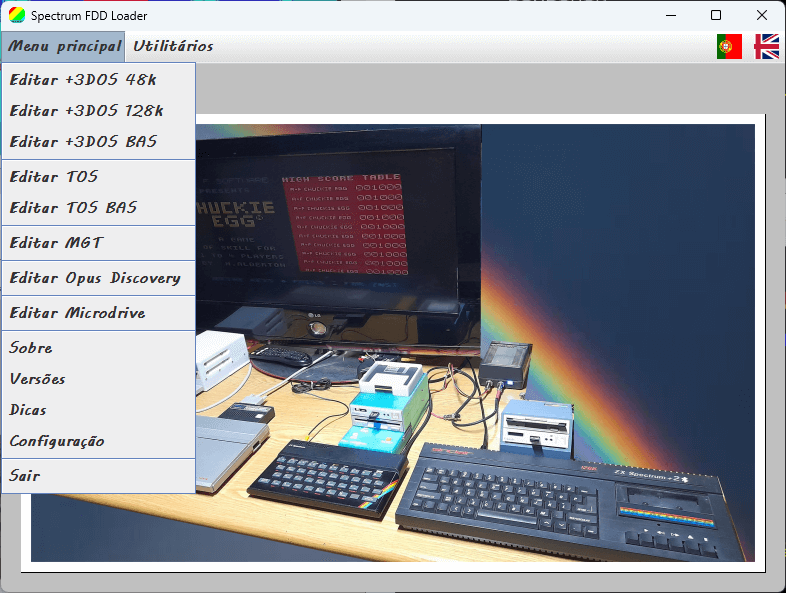This screenshot has height=593, width=786.
Task: Show Versões from the menu
Action: pyautogui.click(x=99, y=379)
